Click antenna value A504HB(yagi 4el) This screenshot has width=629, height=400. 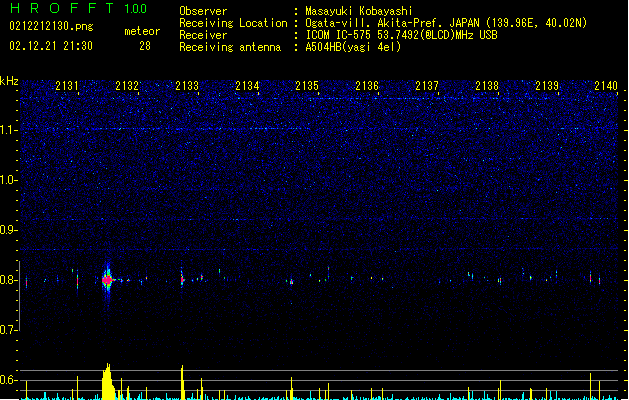[x=353, y=47]
